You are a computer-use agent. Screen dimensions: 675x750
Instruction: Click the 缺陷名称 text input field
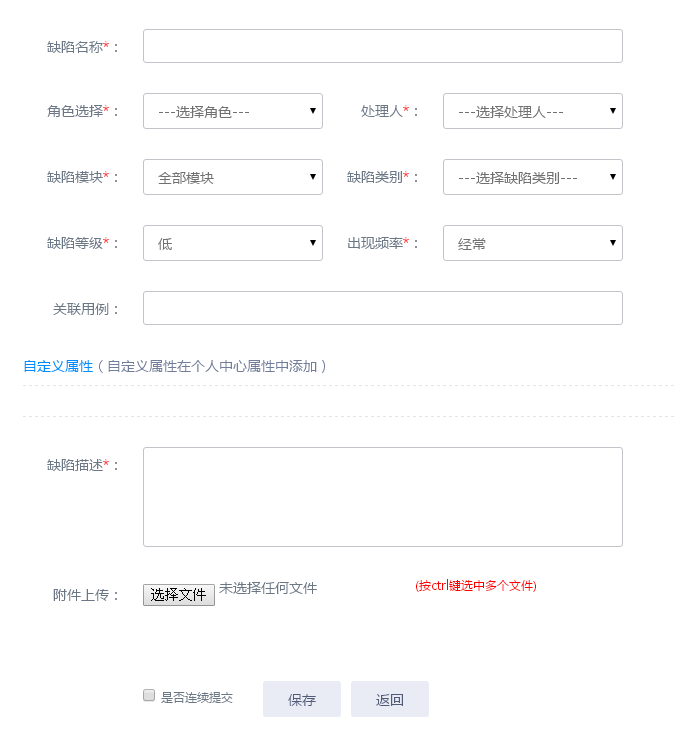pos(382,46)
